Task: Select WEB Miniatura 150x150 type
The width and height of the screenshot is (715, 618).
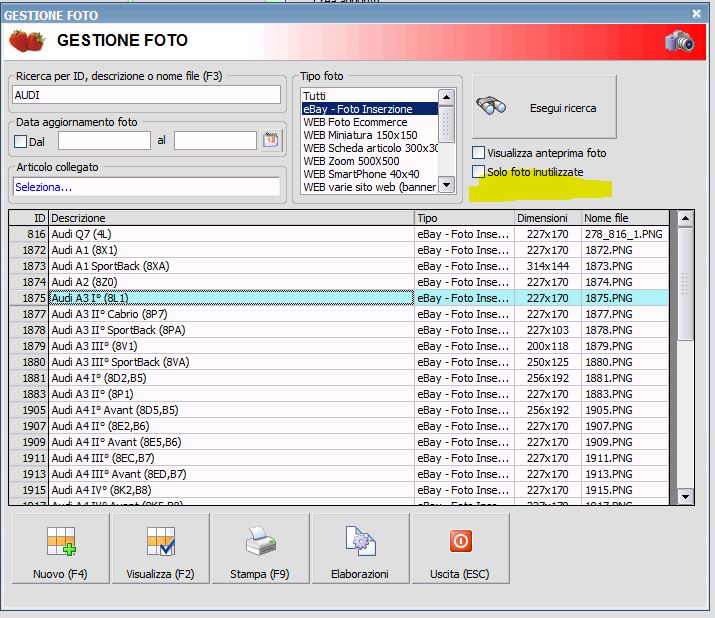Action: point(369,135)
